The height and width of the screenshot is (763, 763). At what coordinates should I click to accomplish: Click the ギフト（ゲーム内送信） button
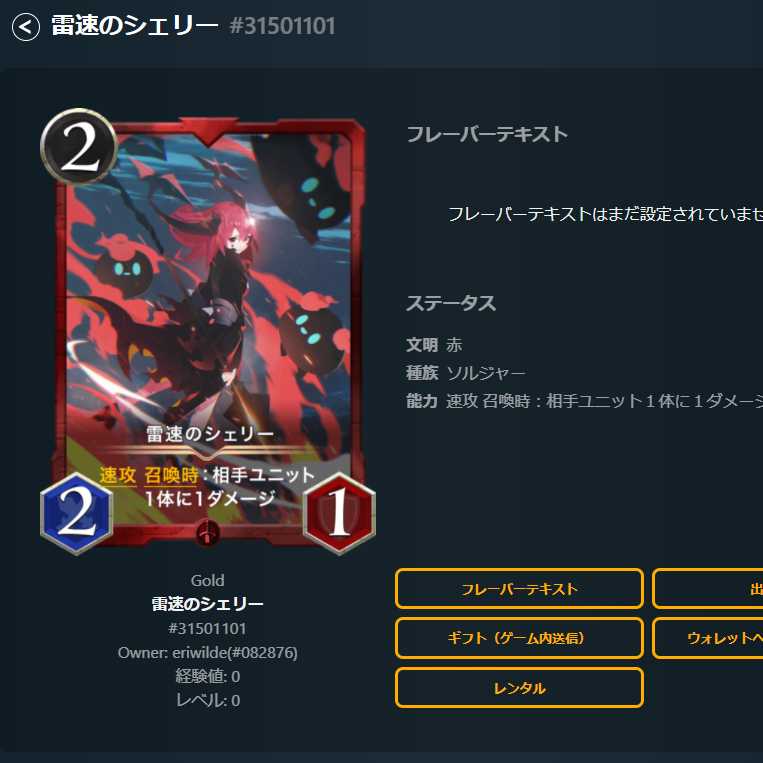[519, 638]
